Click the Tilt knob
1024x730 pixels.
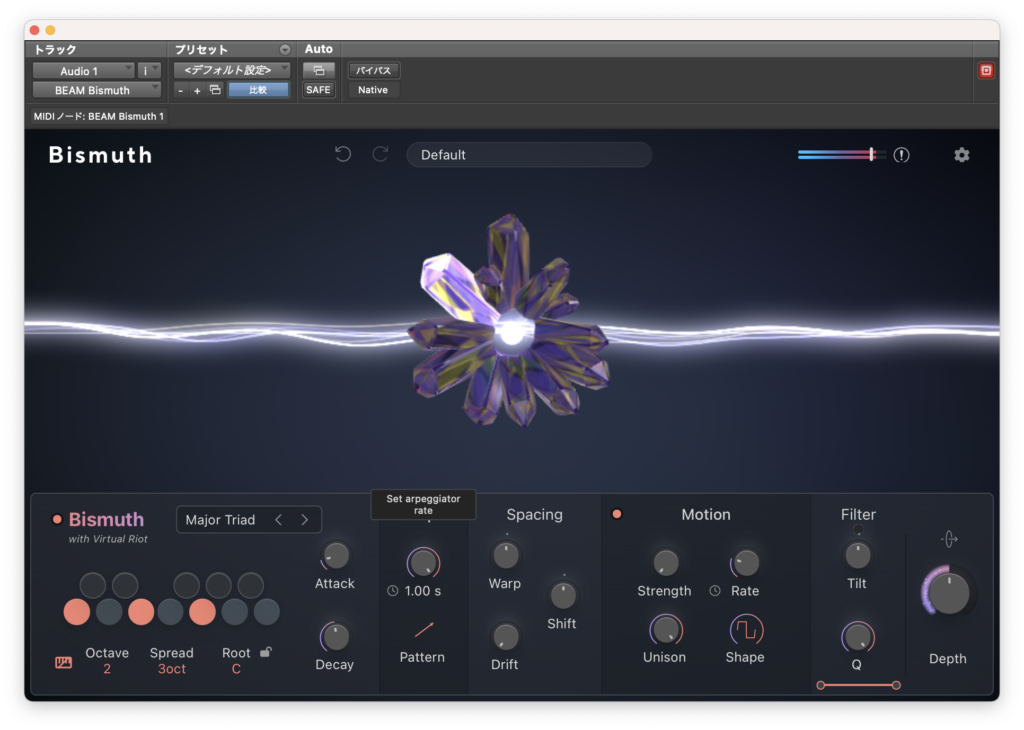857,556
